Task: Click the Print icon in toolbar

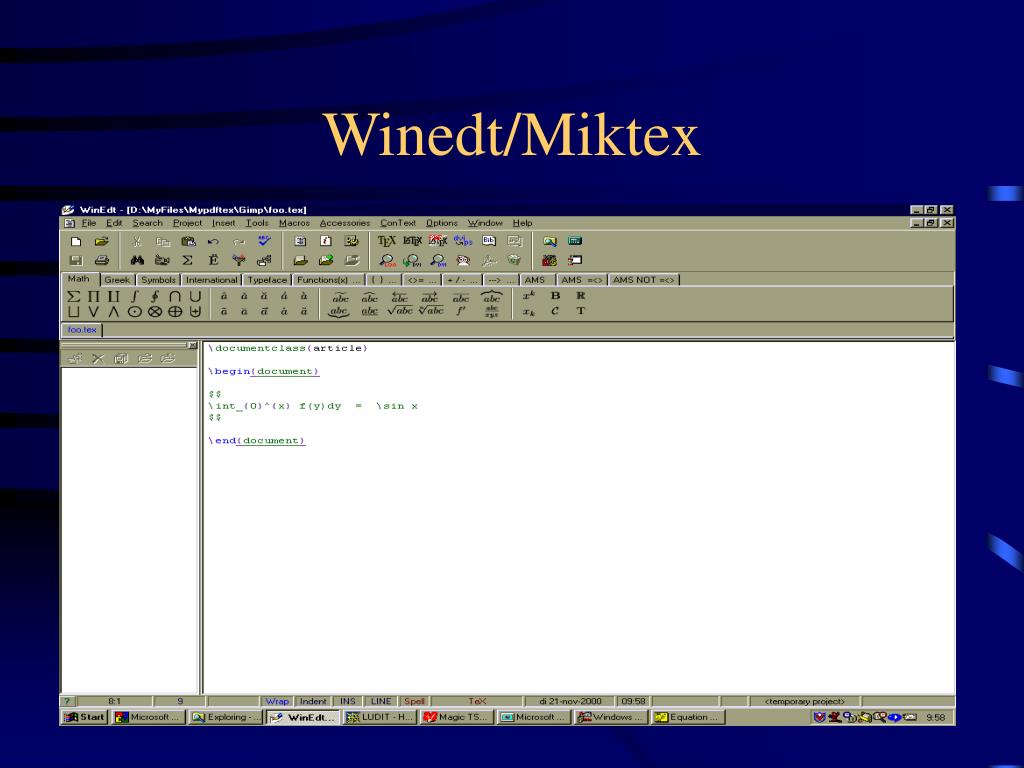Action: (x=101, y=260)
